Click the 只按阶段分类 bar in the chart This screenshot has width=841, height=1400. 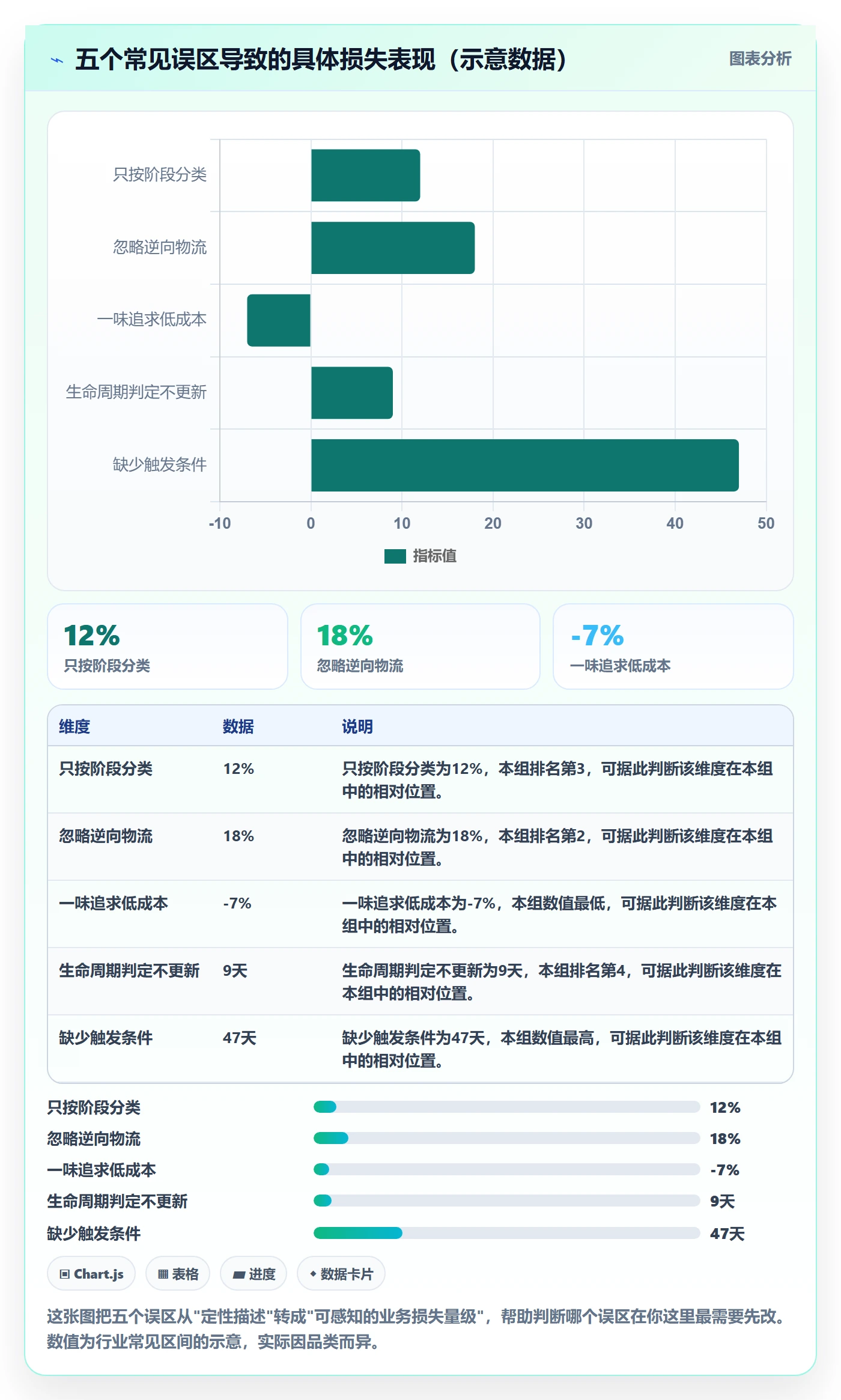pyautogui.click(x=365, y=175)
